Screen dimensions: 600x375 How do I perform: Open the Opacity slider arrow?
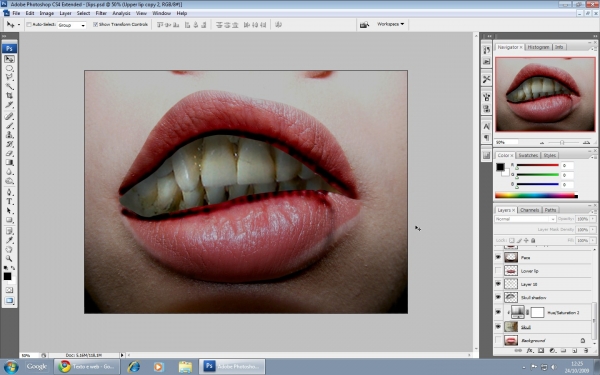pyautogui.click(x=593, y=219)
